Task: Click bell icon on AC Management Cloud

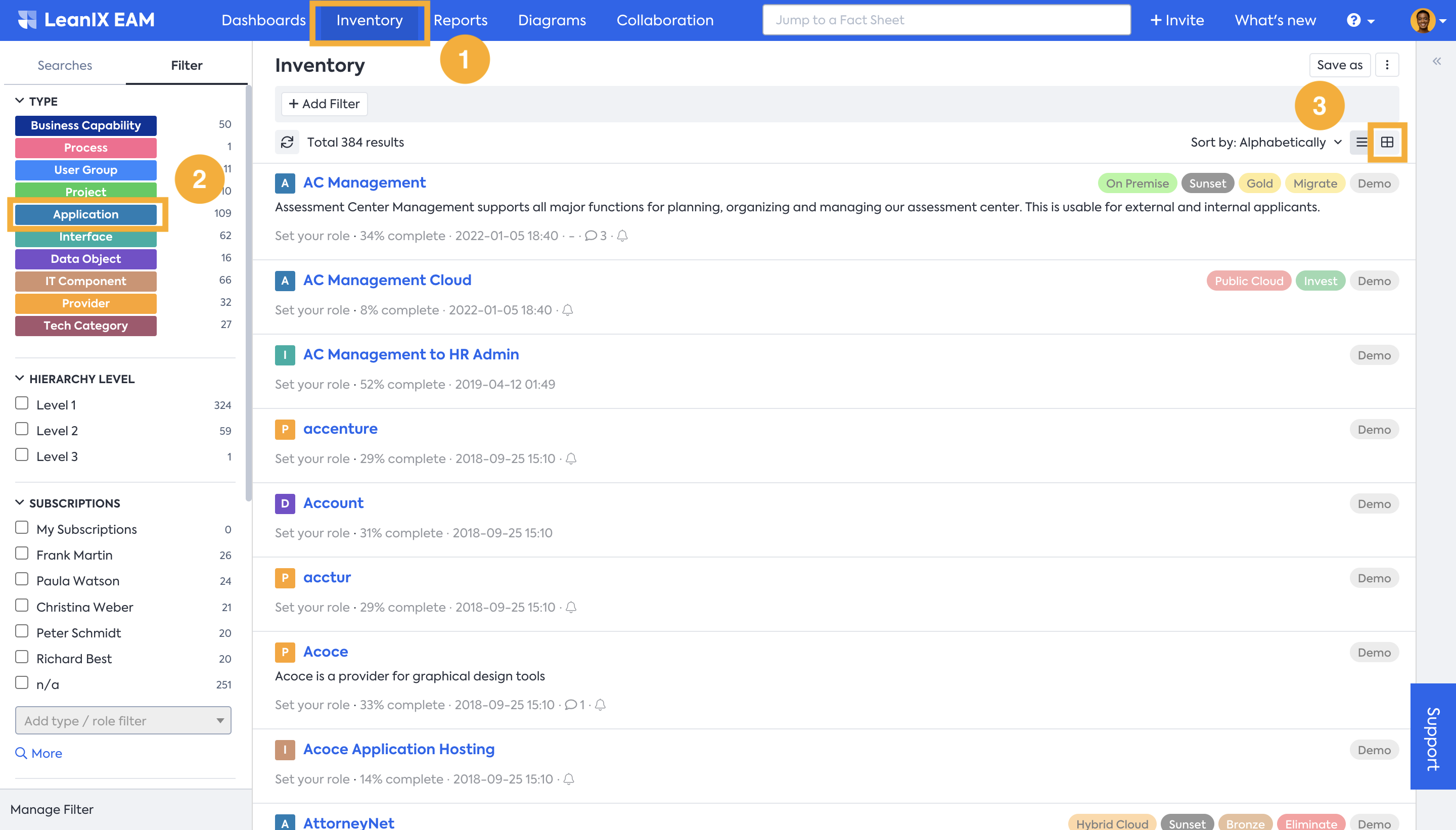Action: tap(567, 310)
